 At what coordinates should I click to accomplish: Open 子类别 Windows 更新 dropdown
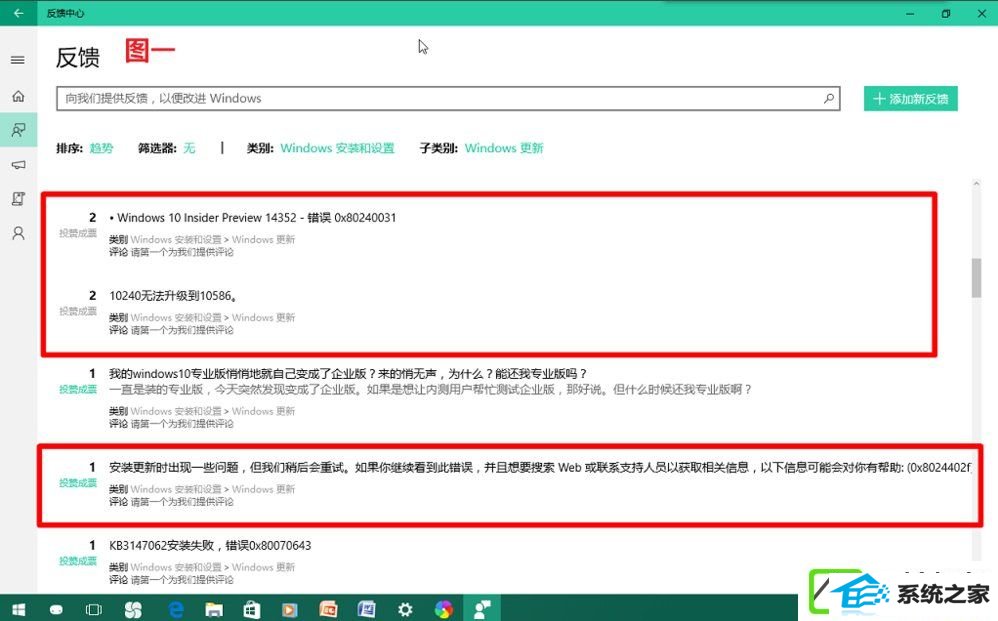click(503, 148)
